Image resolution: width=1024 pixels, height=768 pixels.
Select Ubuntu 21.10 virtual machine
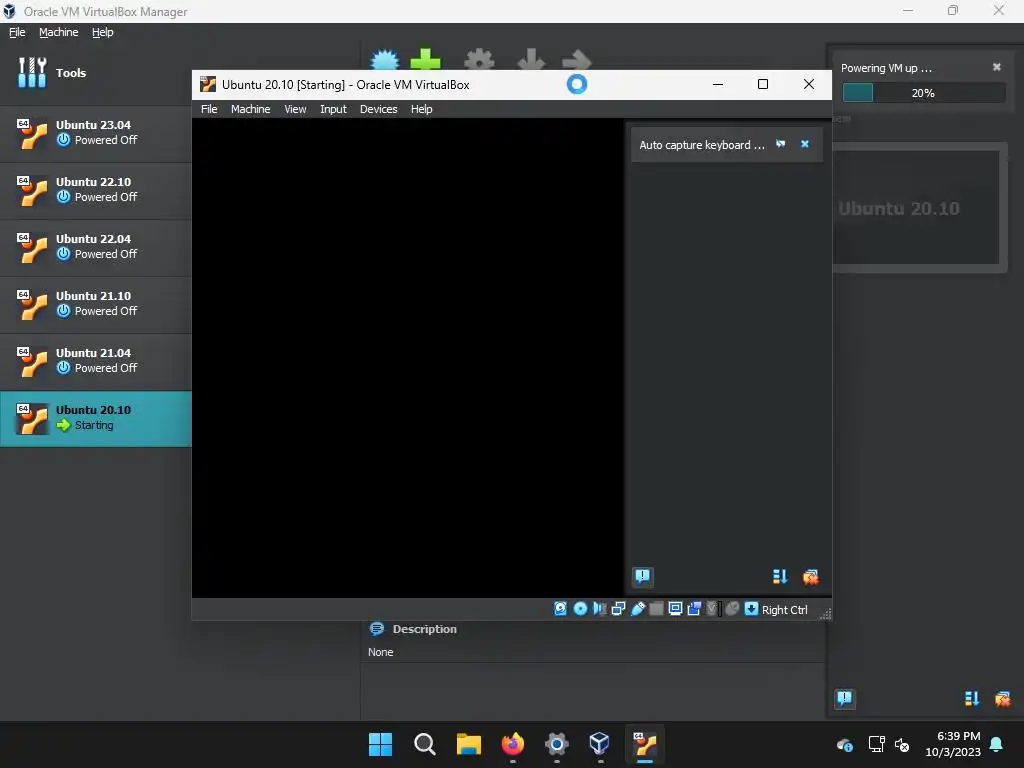coord(95,304)
